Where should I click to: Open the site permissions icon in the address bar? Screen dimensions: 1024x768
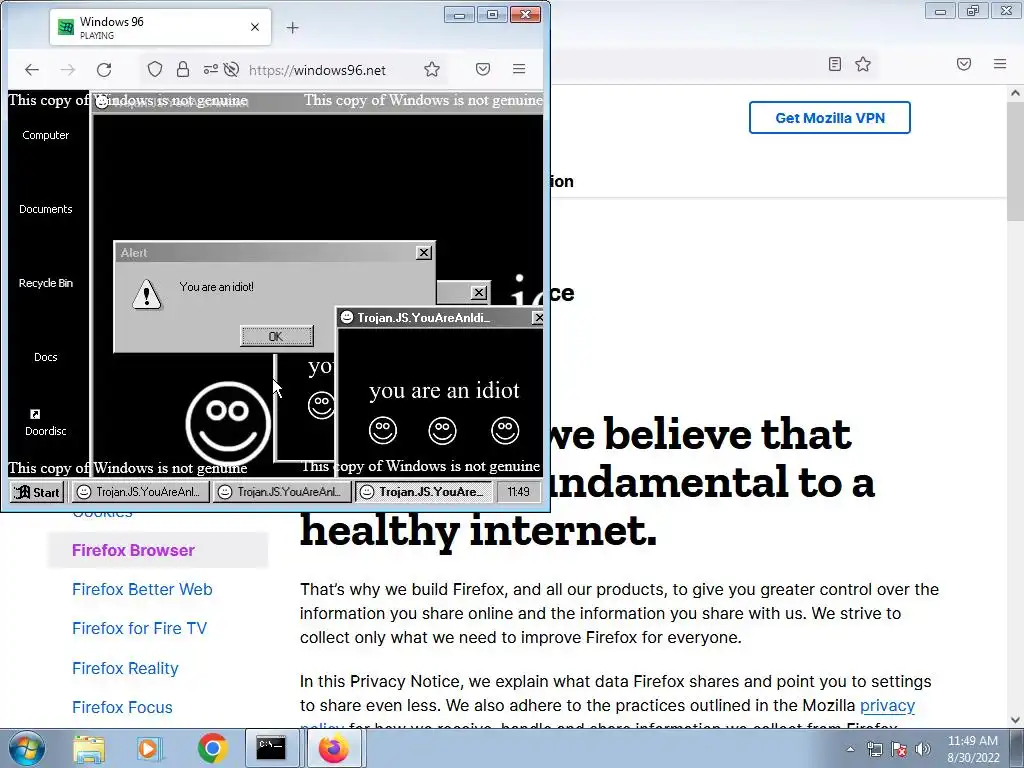(210, 69)
